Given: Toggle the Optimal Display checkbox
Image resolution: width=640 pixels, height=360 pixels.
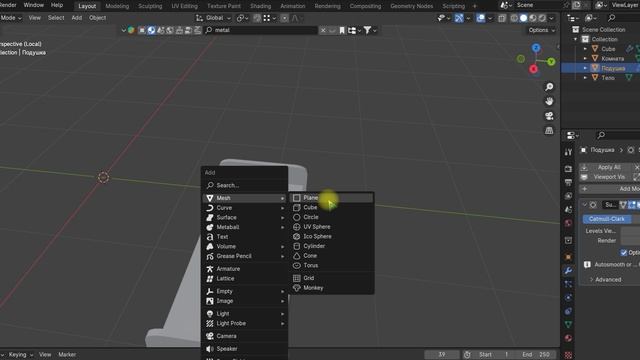Looking at the screenshot, I should (x=624, y=253).
